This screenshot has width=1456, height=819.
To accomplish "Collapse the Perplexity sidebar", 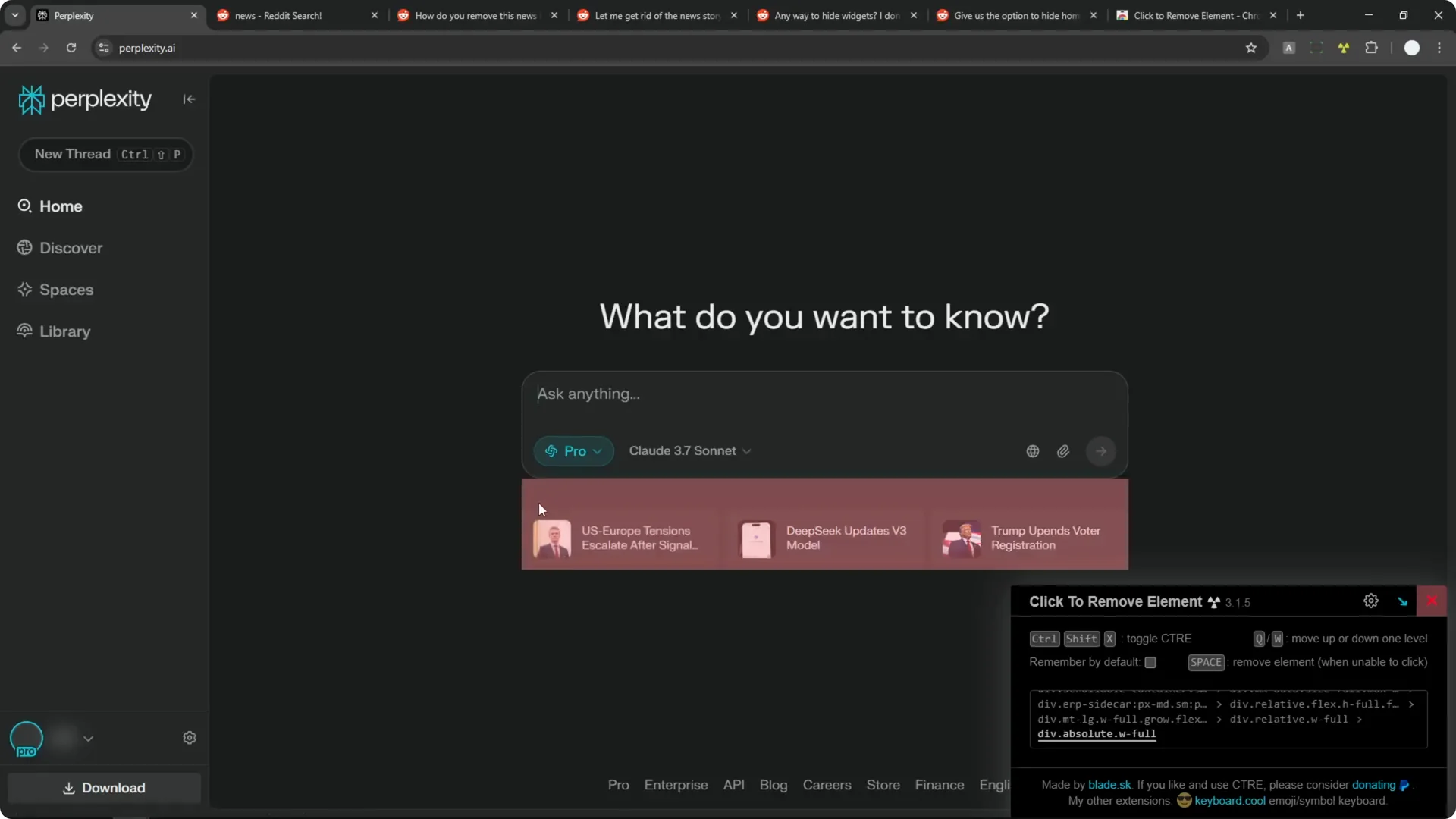I will pyautogui.click(x=188, y=99).
